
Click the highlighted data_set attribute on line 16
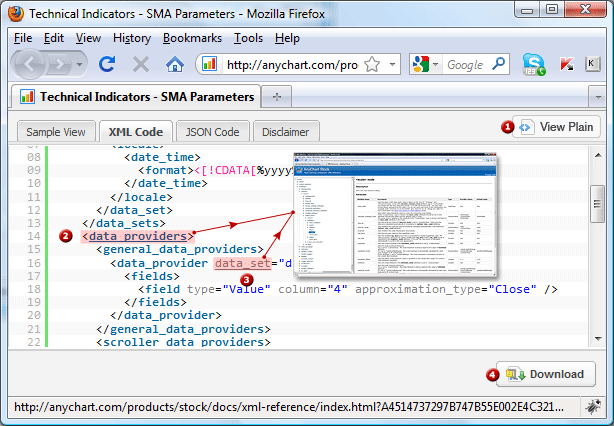point(242,263)
